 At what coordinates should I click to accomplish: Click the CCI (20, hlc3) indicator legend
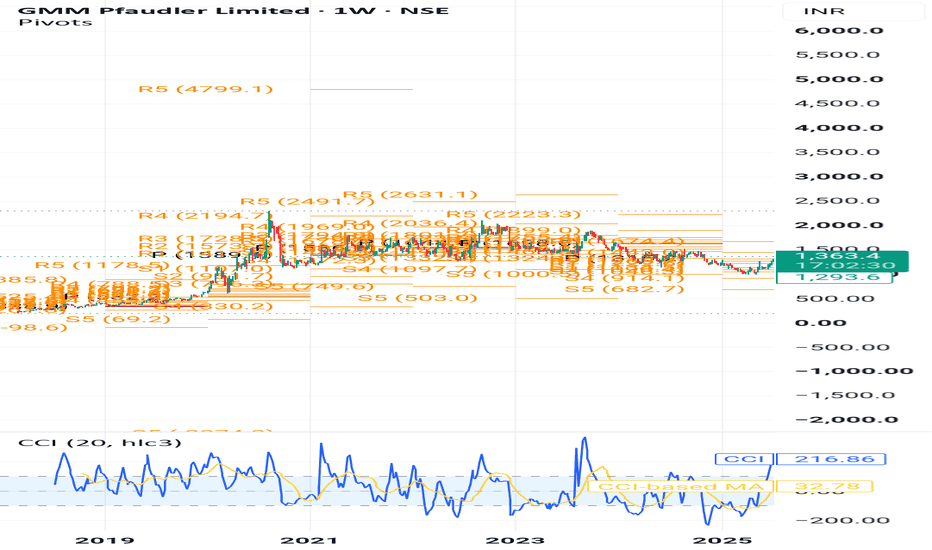100,442
